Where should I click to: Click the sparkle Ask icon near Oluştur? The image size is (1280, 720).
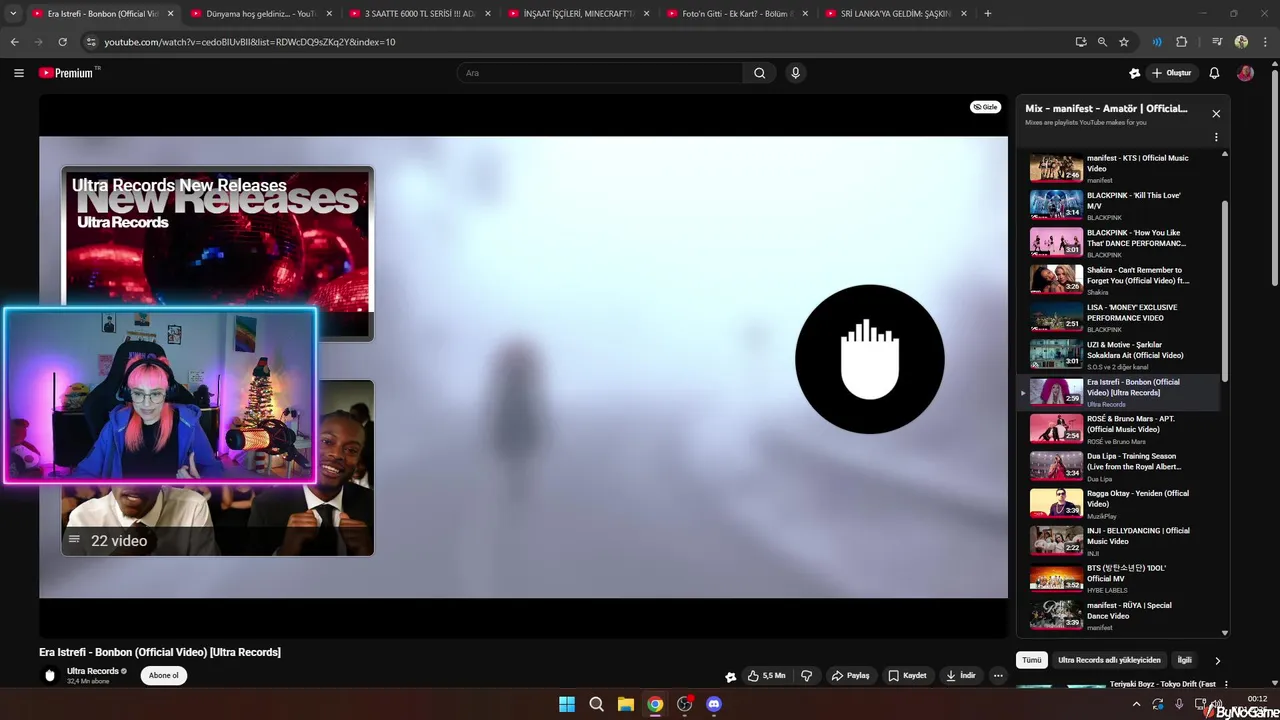pos(1134,73)
